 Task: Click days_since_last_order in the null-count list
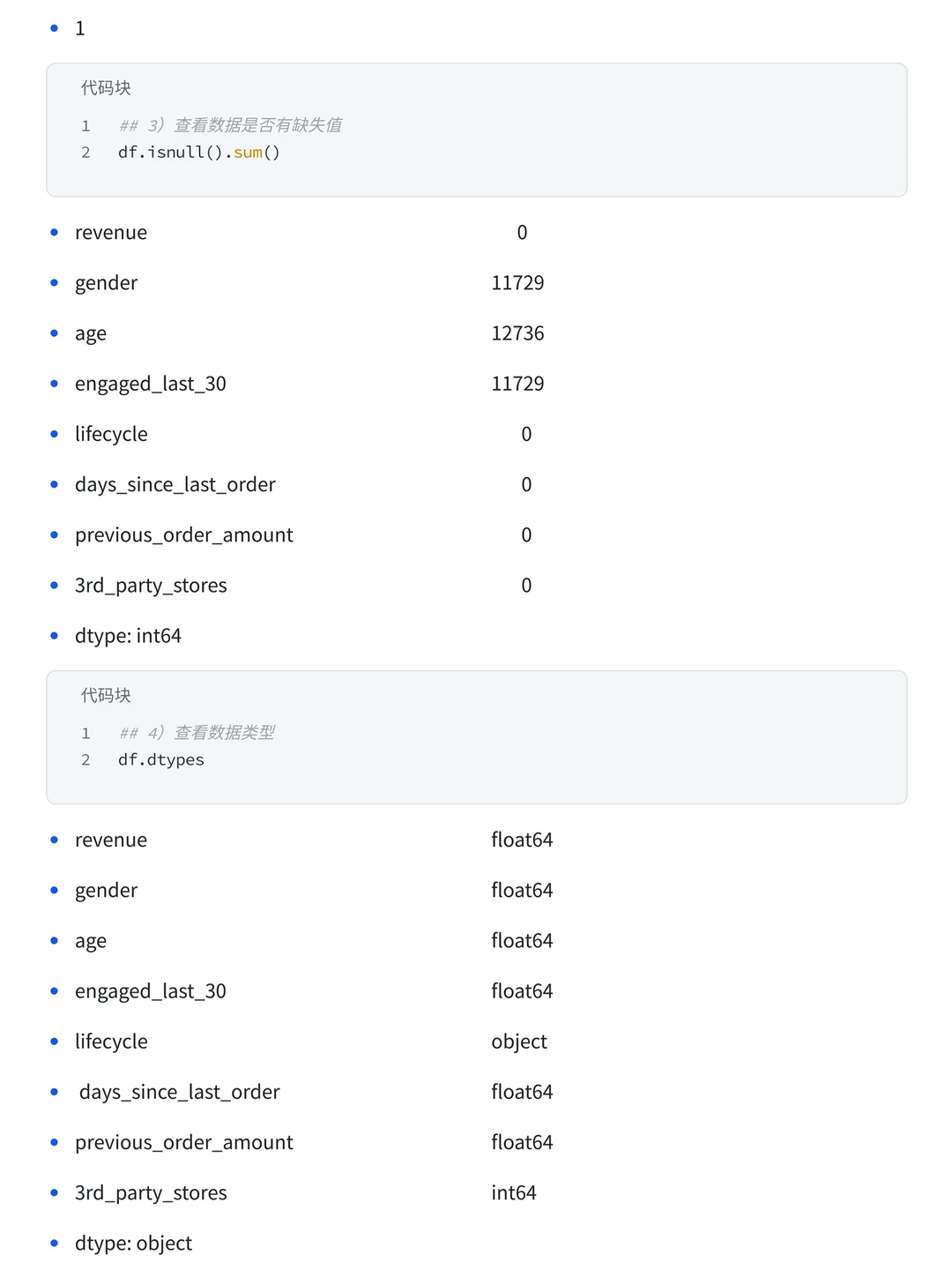[x=175, y=485]
